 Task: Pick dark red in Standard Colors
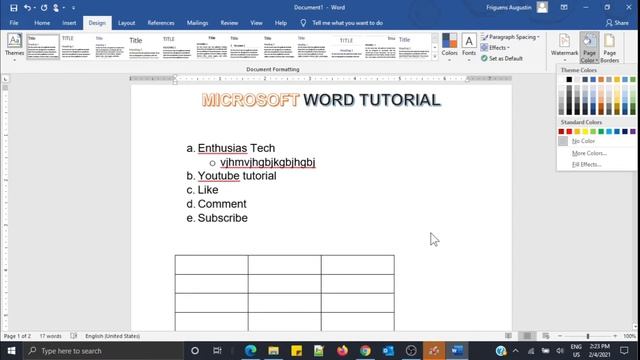tap(561, 131)
